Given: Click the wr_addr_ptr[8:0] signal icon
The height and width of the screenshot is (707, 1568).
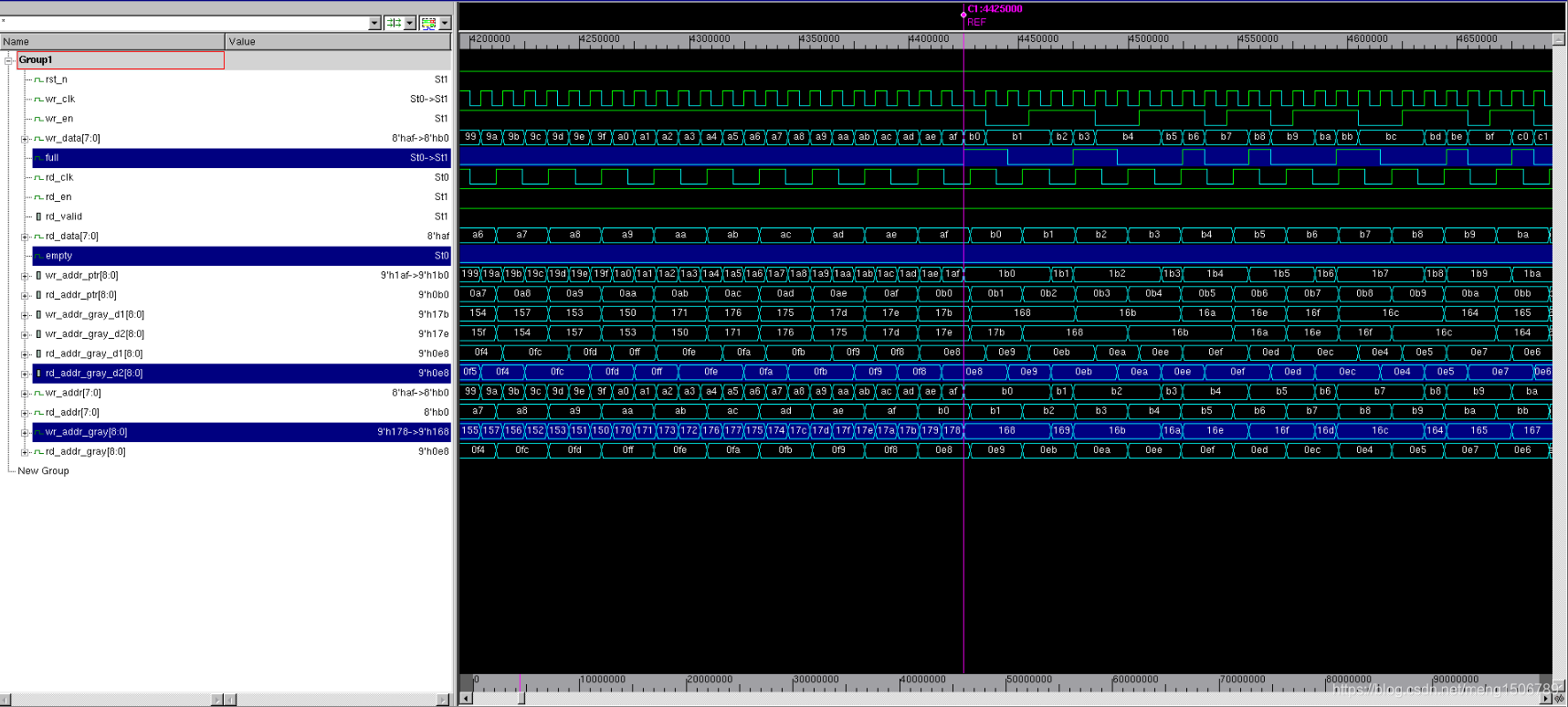Looking at the screenshot, I should coord(38,275).
